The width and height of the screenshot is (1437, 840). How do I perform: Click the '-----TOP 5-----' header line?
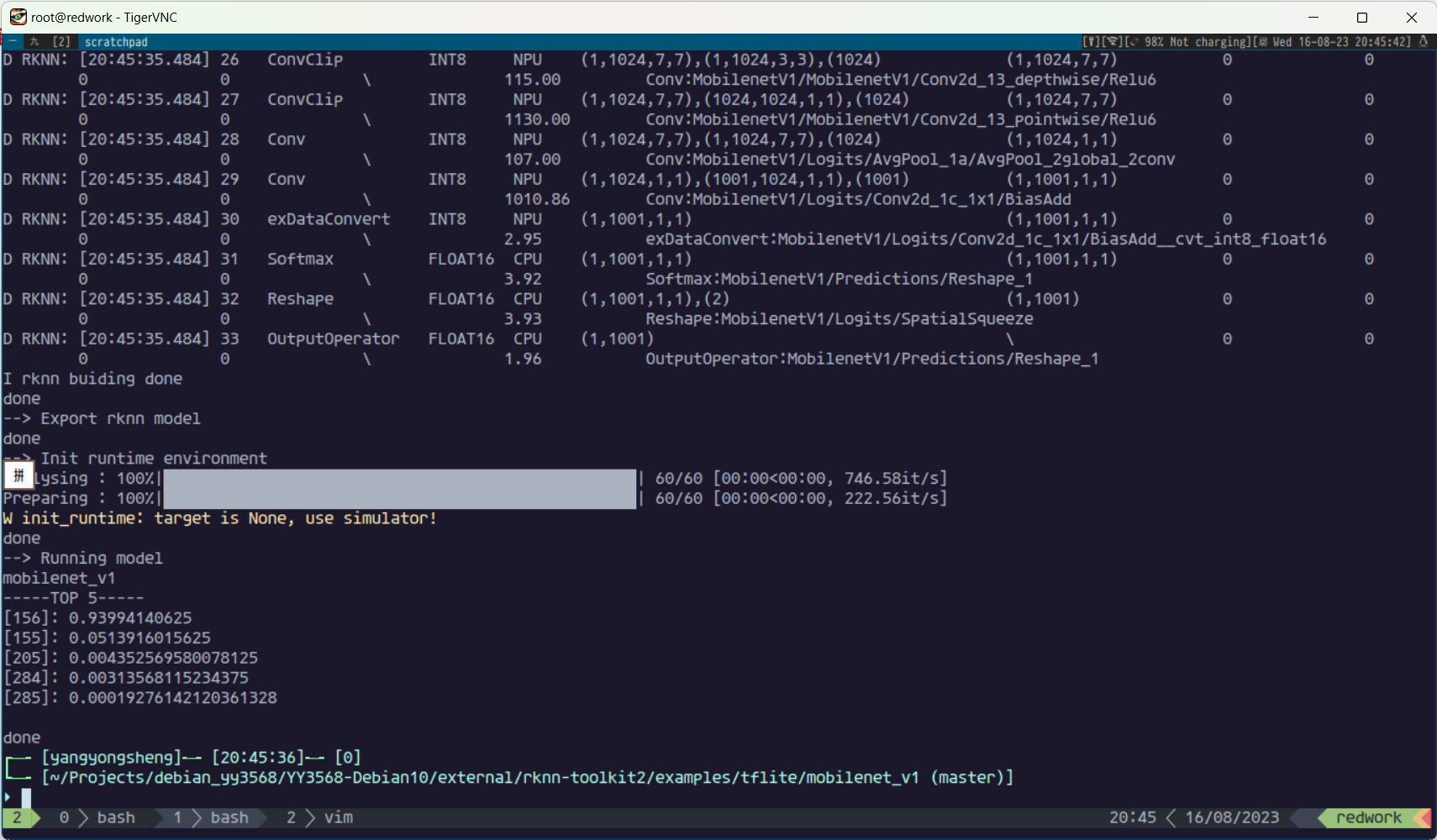tap(73, 598)
